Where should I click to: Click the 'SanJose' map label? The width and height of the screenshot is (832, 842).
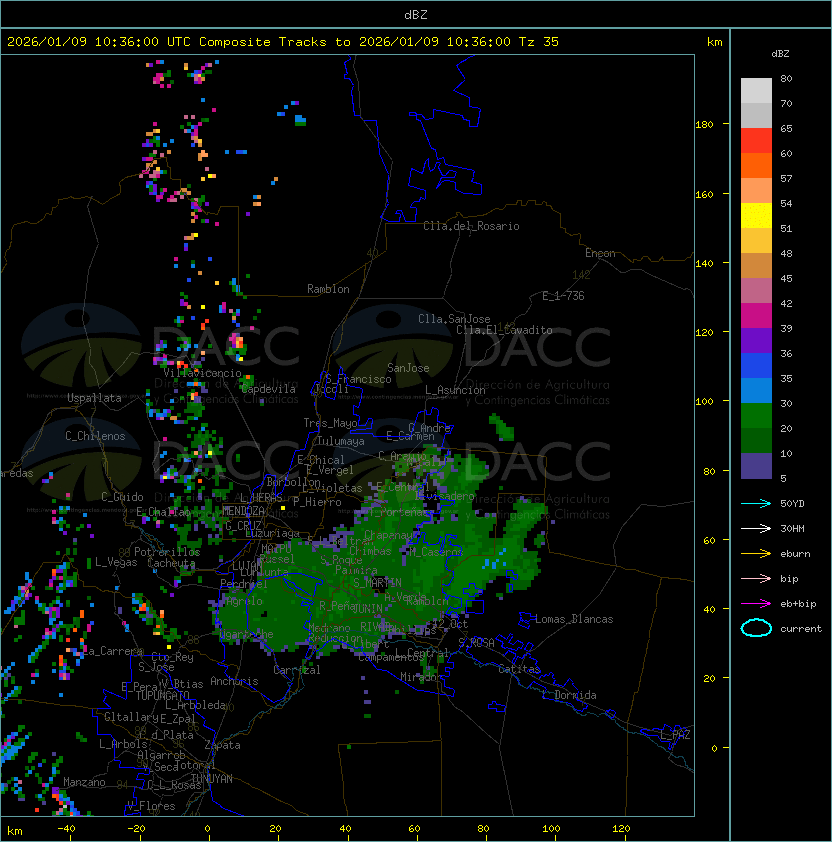click(x=408, y=368)
